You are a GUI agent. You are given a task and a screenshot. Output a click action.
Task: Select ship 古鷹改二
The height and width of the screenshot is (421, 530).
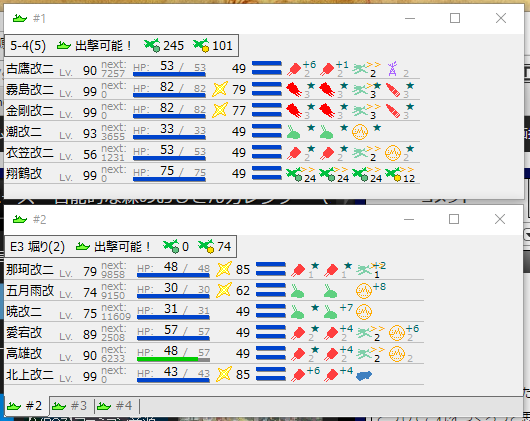point(30,69)
